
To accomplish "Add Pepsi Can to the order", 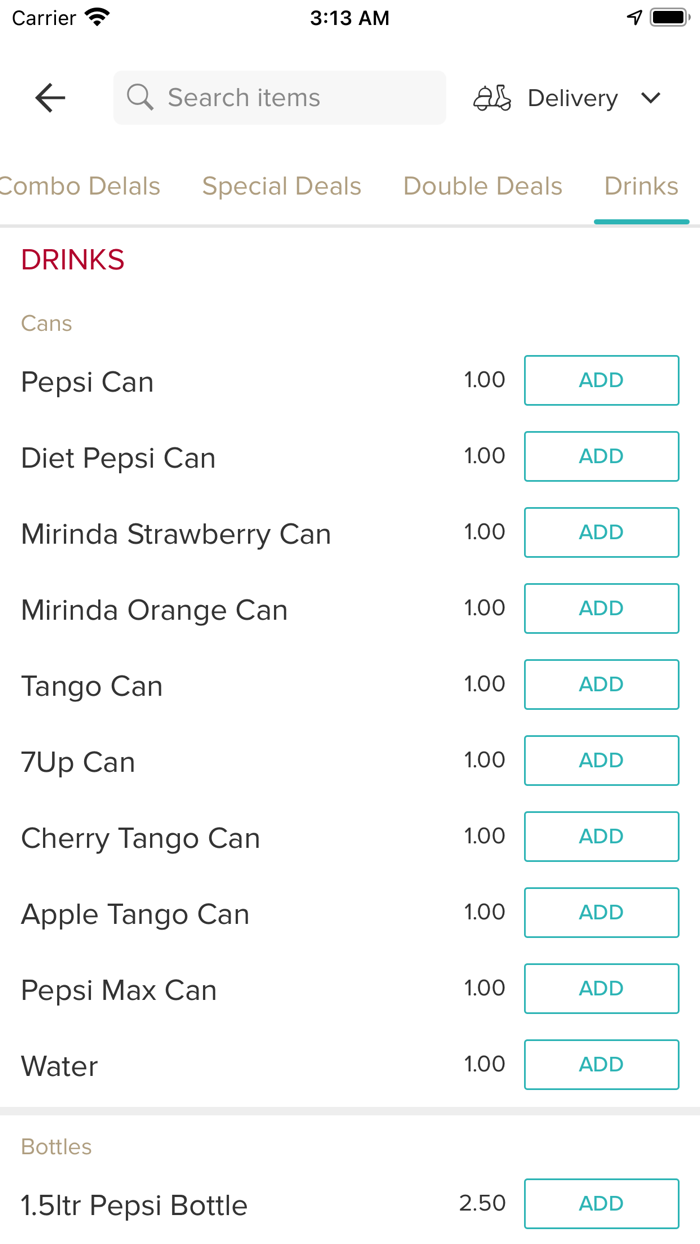I will (601, 380).
